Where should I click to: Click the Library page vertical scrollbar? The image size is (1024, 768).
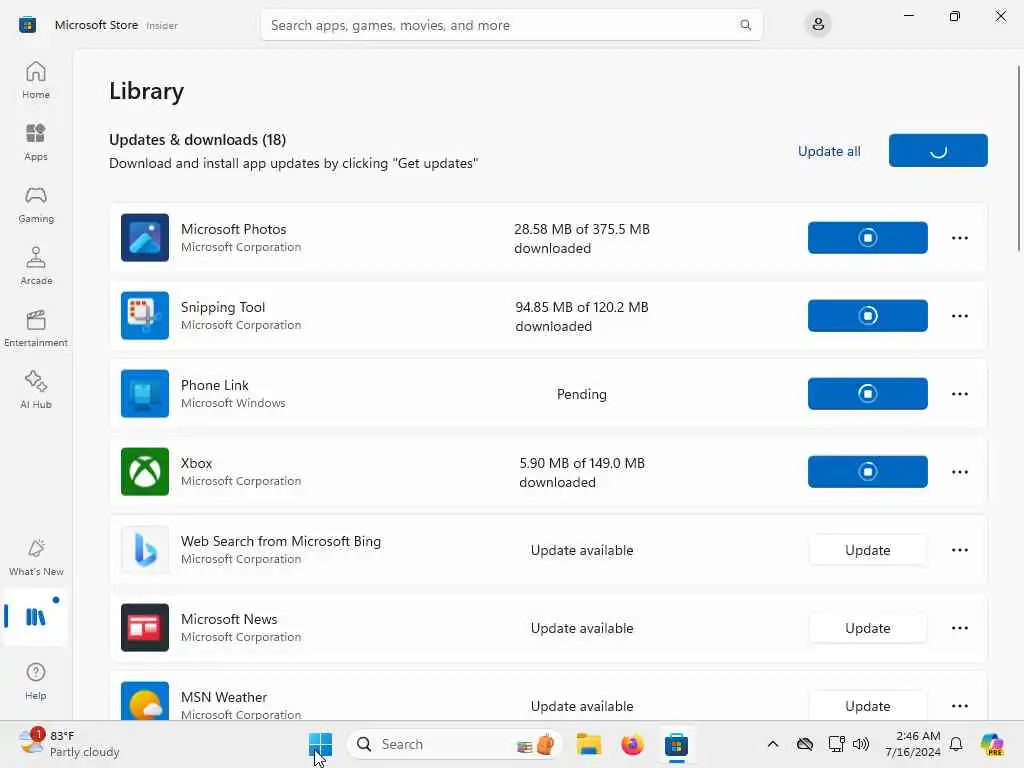(x=1019, y=157)
